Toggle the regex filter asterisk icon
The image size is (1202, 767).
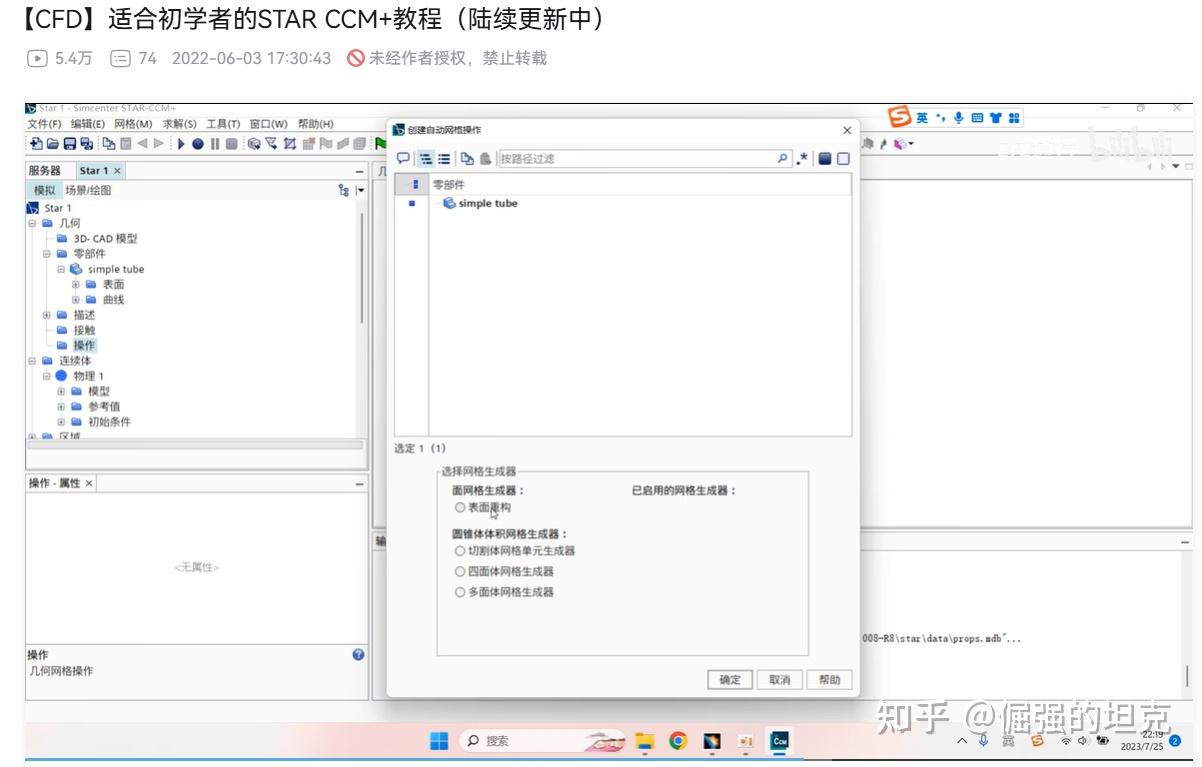(x=802, y=158)
